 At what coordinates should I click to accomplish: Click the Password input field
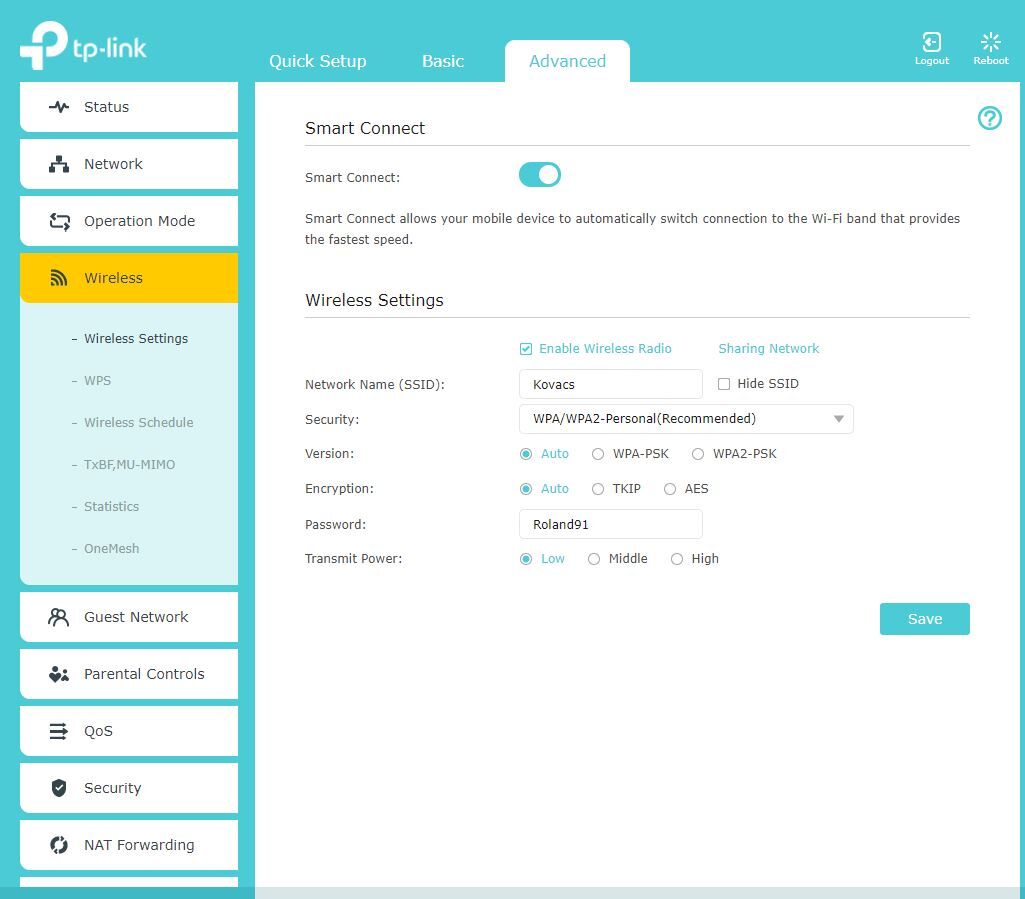611,524
